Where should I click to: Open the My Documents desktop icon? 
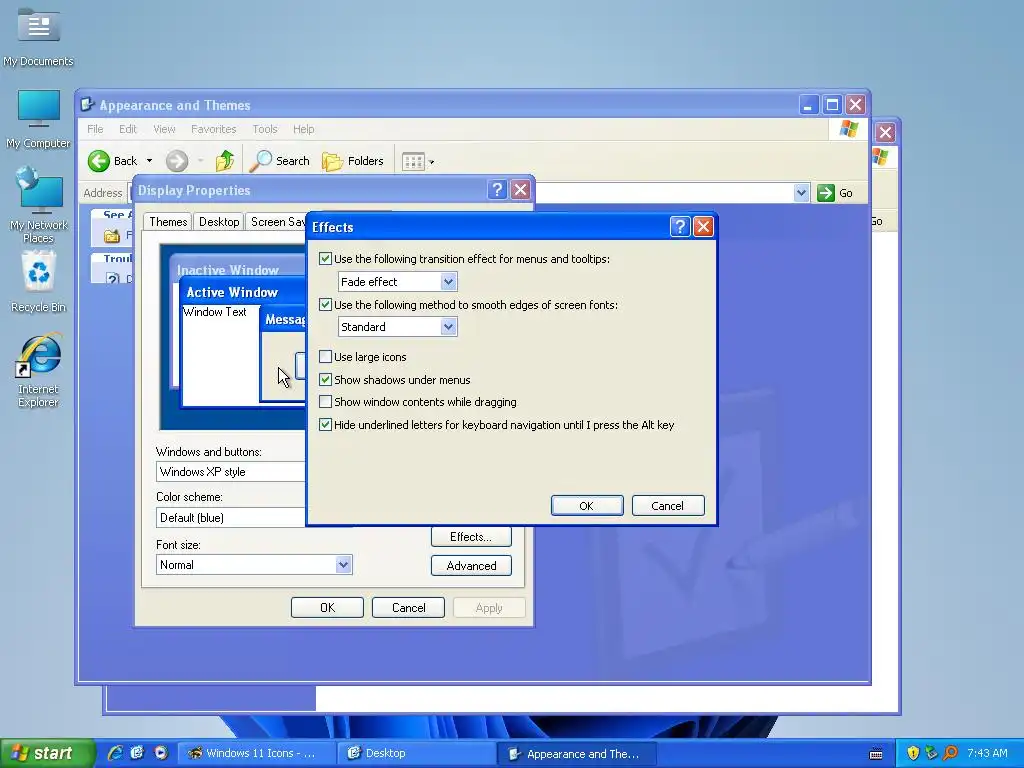[x=38, y=38]
